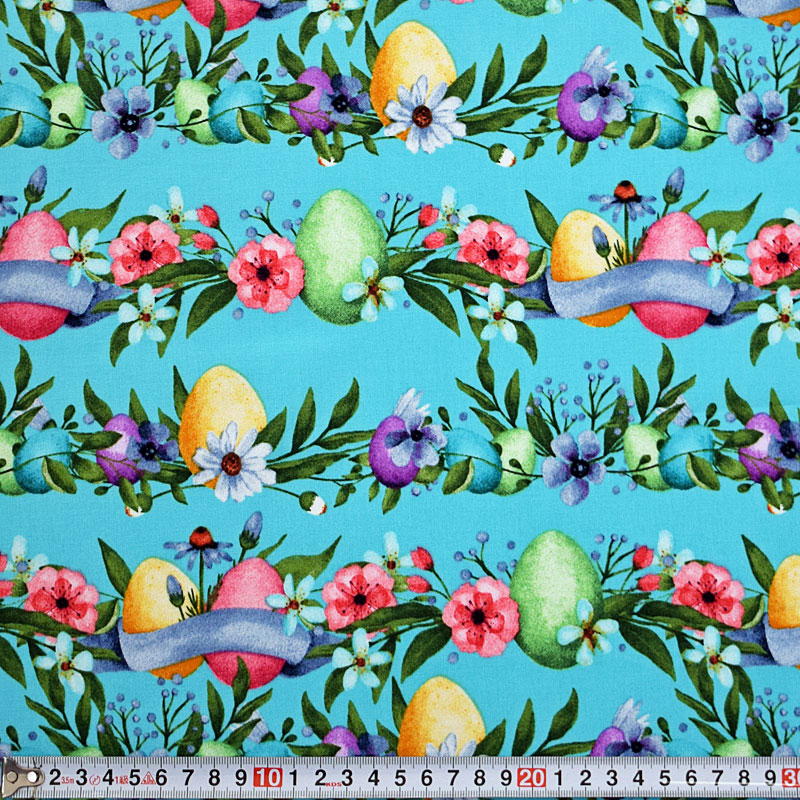Click the red 10 marker on ruler
The width and height of the screenshot is (800, 800).
[267, 778]
